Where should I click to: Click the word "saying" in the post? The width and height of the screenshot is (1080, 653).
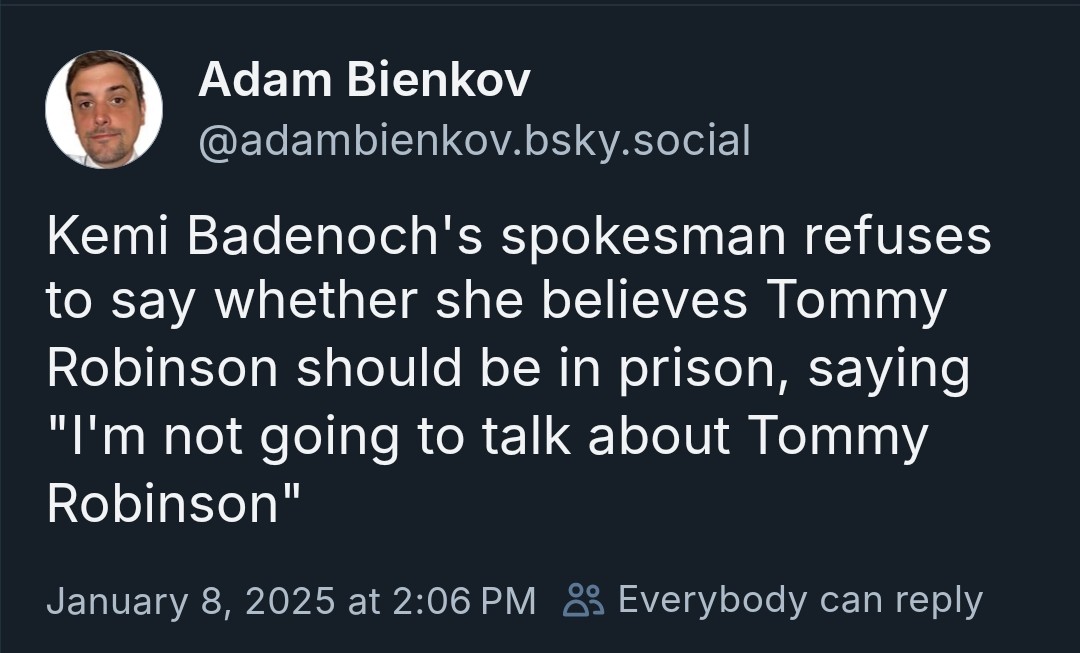[x=889, y=369]
